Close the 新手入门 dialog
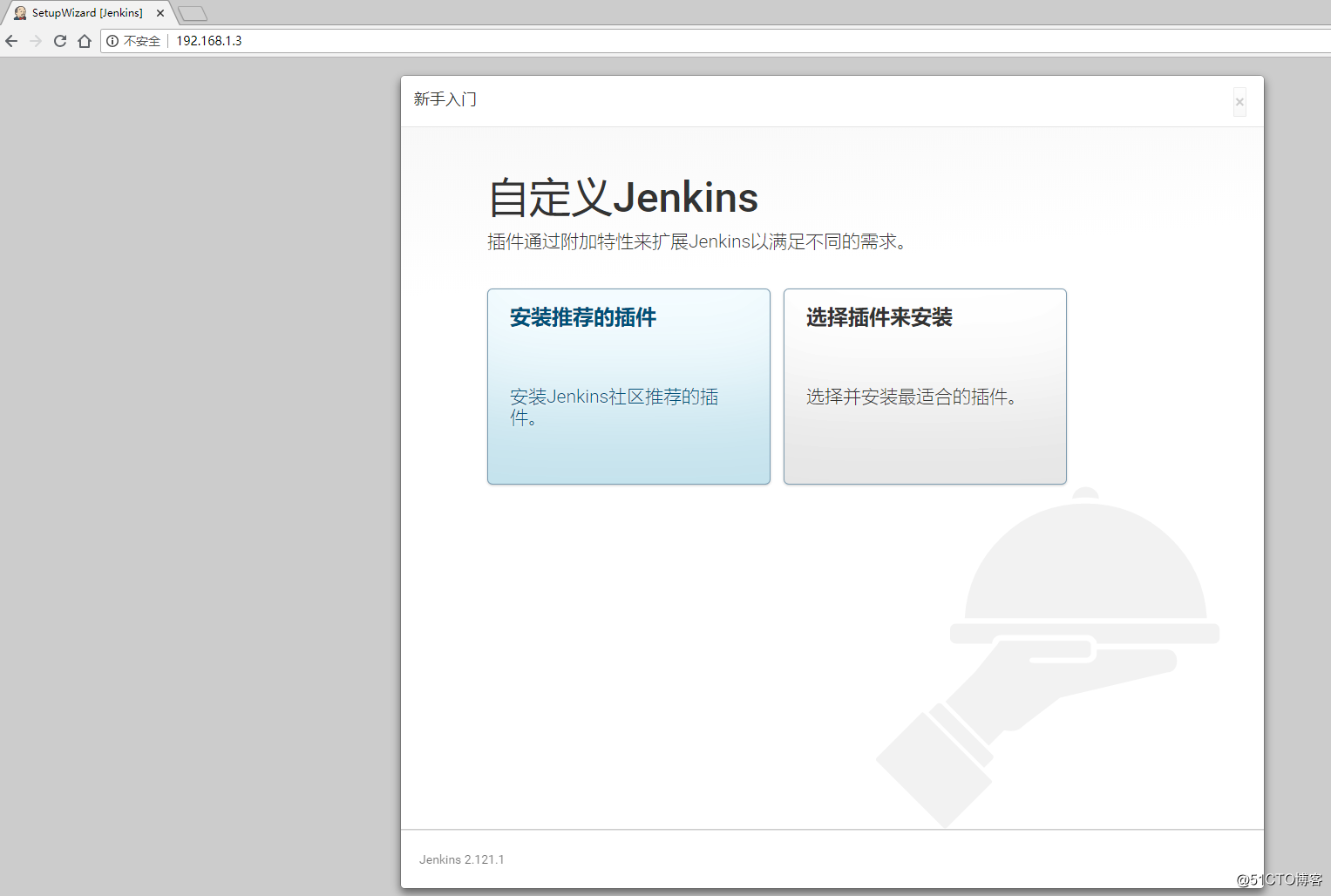1331x896 pixels. pos(1239,102)
